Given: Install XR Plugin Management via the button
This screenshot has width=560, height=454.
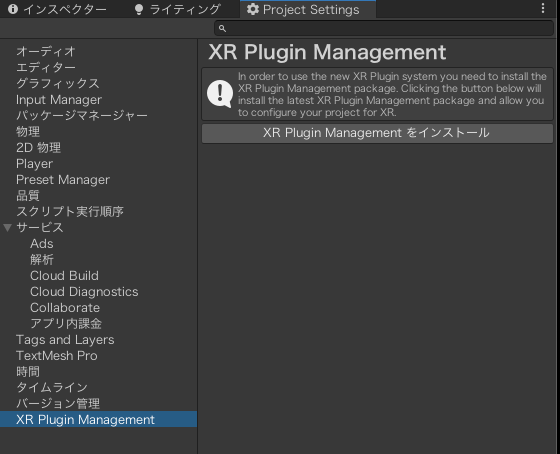Looking at the screenshot, I should point(377,133).
